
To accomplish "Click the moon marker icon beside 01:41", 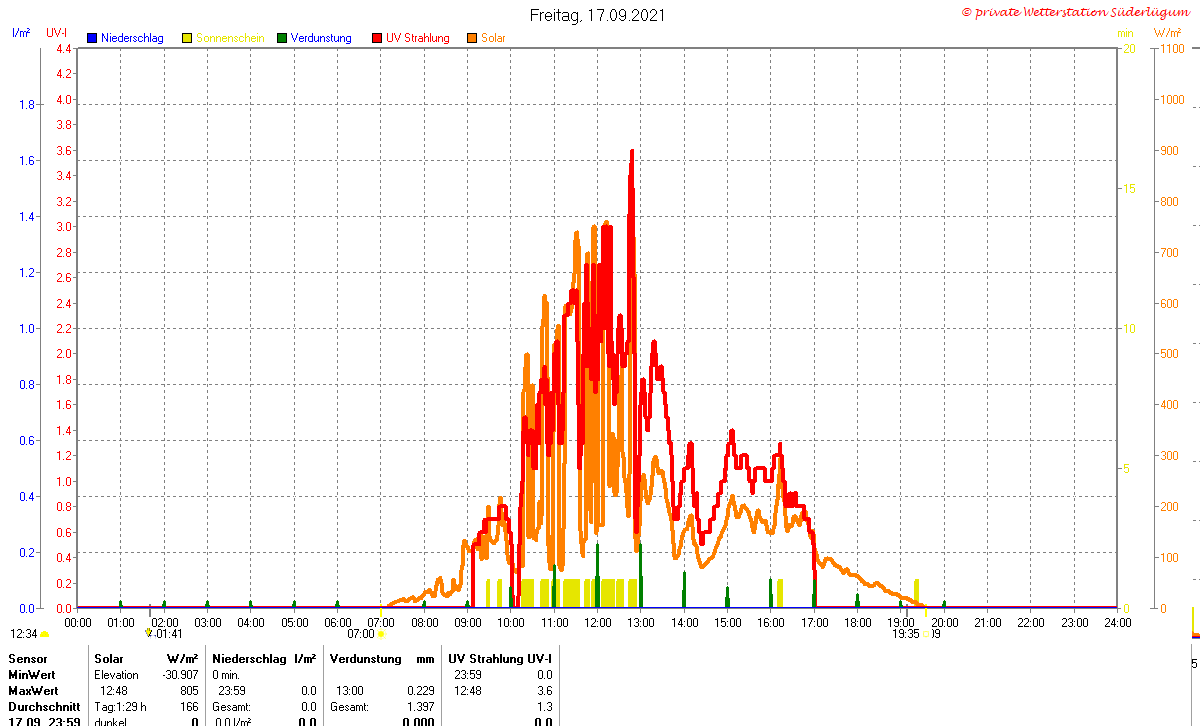I will tap(149, 633).
